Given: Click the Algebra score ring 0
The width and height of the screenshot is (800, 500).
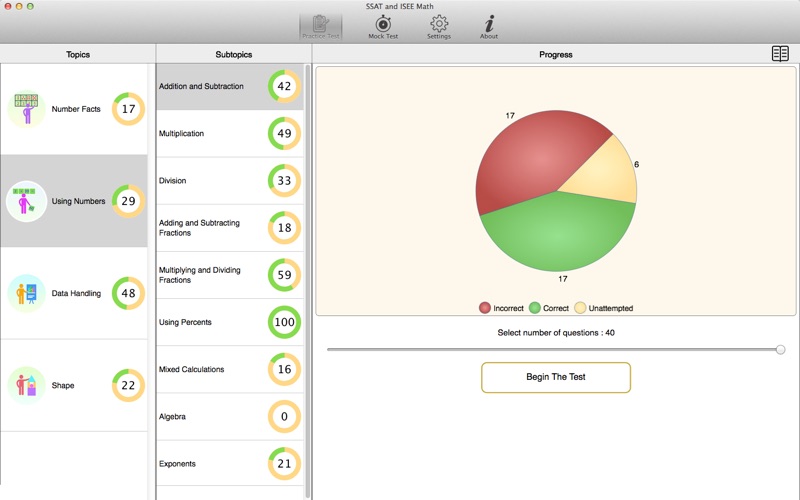Looking at the screenshot, I should tap(284, 416).
